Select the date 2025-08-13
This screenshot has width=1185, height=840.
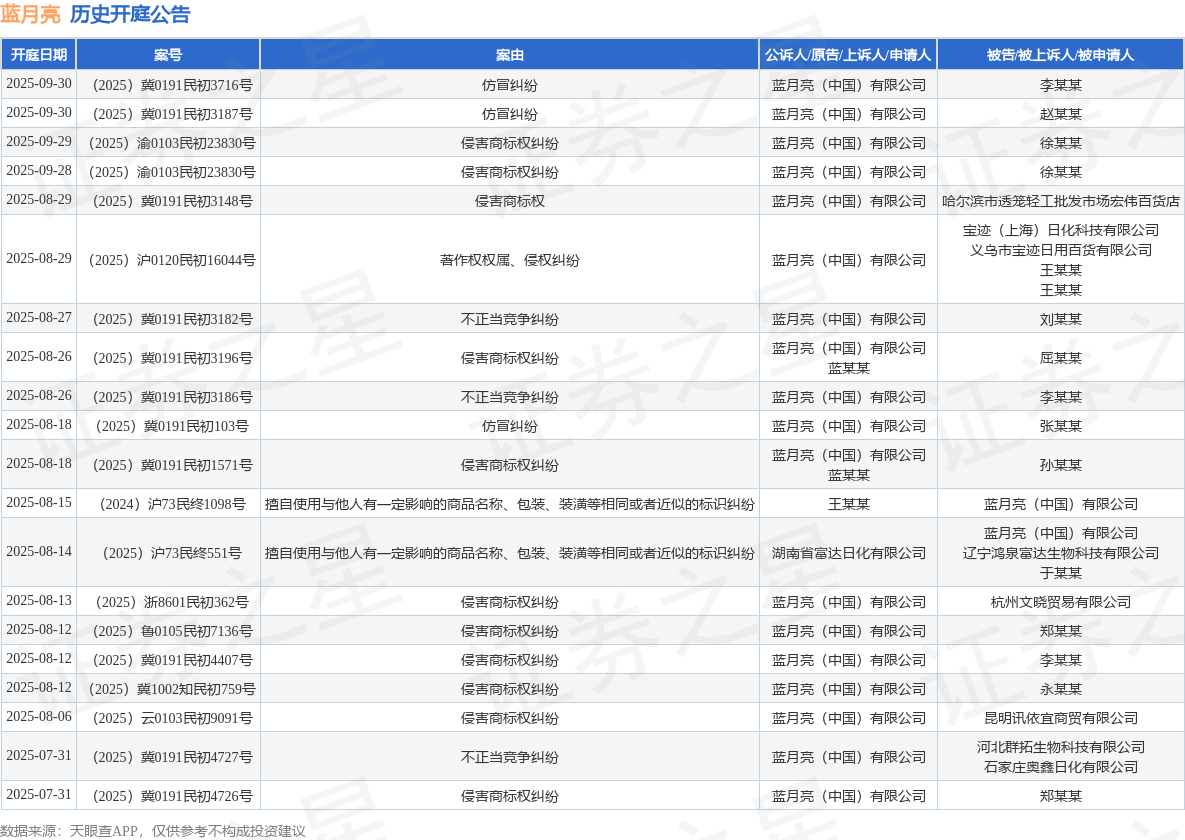[39, 600]
